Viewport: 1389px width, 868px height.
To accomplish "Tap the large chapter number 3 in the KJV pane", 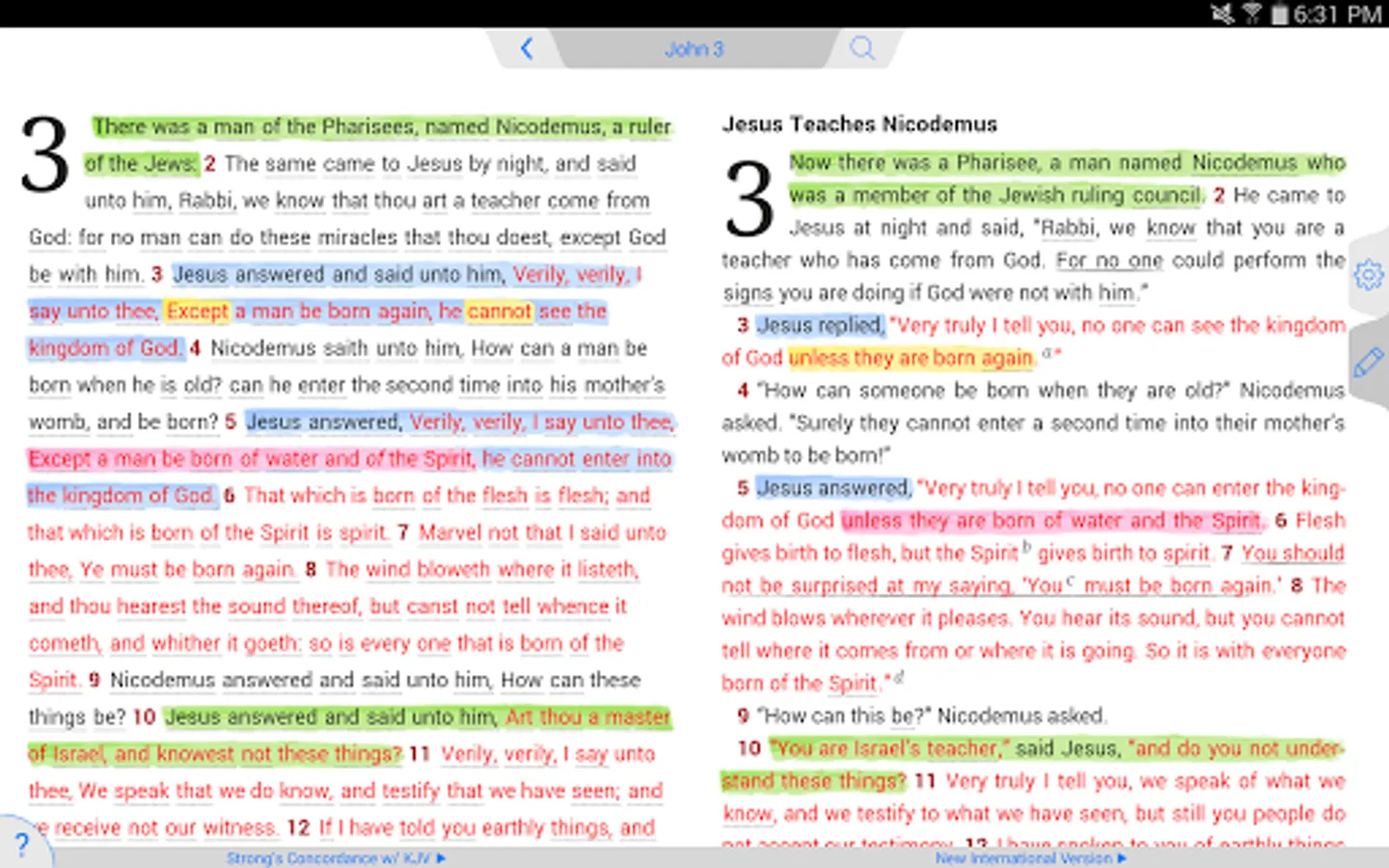I will [45, 154].
